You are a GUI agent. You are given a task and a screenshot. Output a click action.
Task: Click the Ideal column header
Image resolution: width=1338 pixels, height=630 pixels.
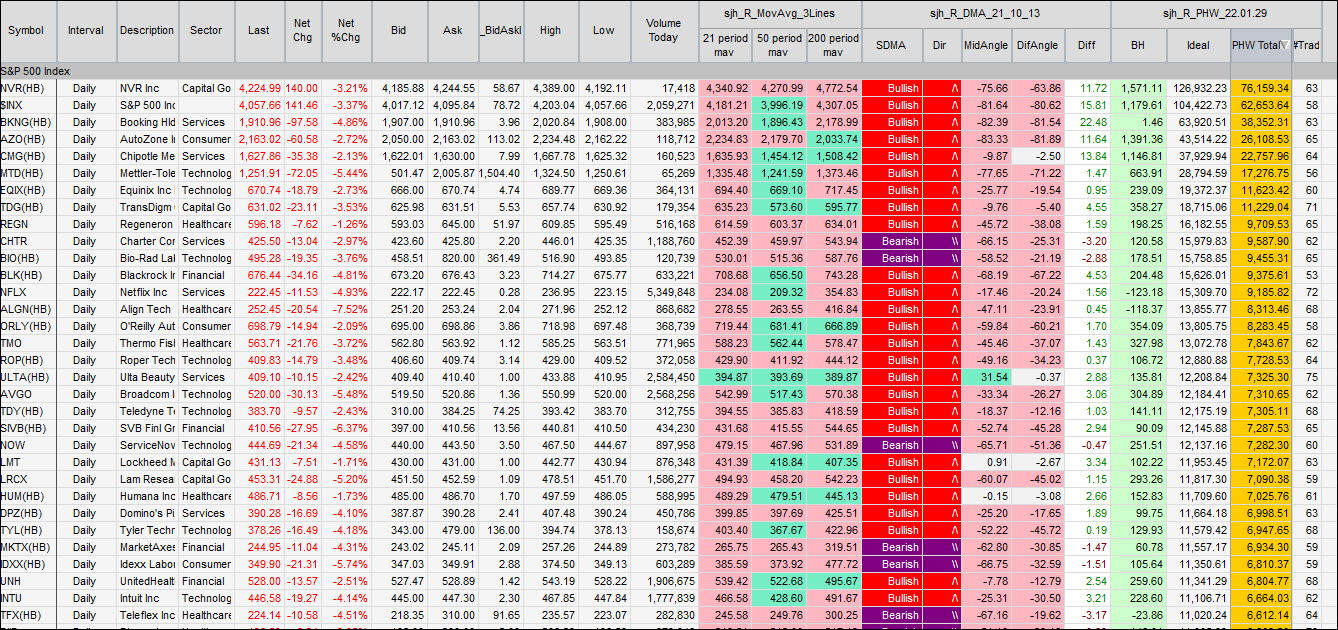tap(1198, 45)
